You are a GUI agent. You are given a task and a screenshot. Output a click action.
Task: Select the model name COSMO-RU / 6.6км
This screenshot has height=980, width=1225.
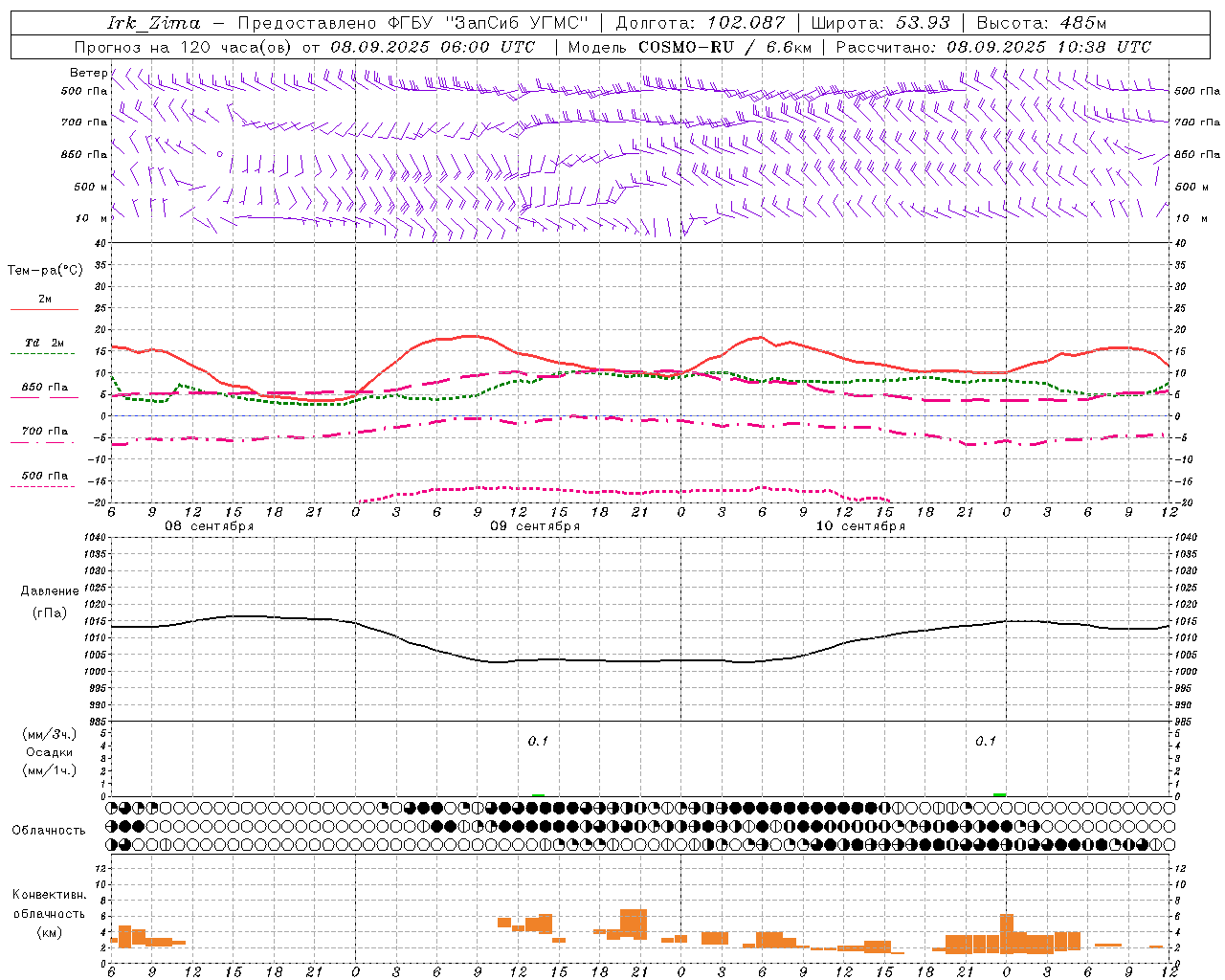[724, 47]
